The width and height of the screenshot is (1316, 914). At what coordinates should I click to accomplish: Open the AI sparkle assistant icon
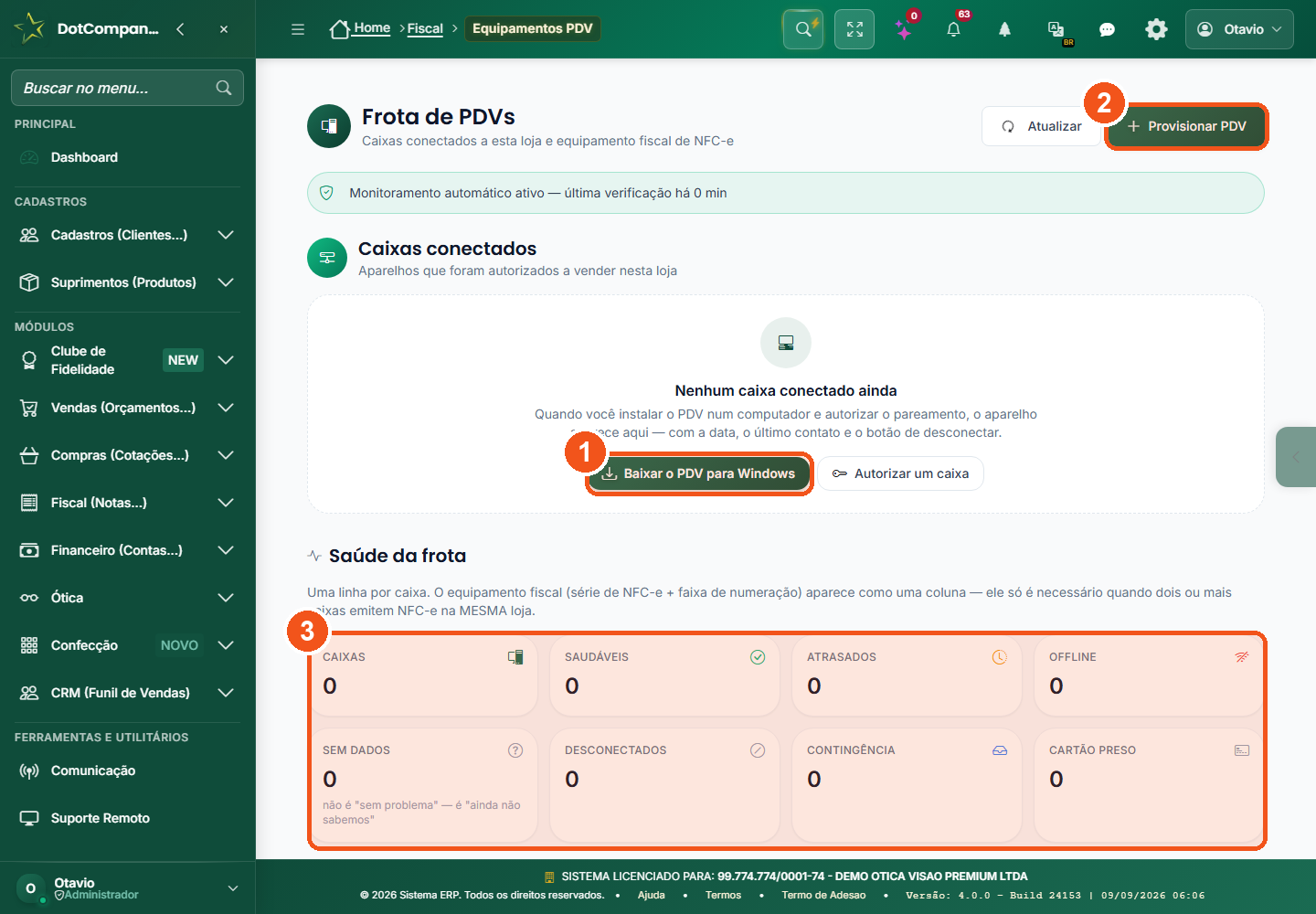click(905, 29)
